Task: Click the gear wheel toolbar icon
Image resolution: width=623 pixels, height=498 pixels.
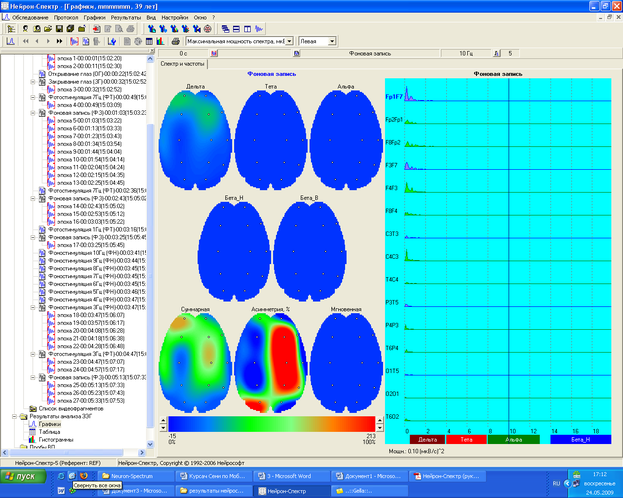Action: (138, 41)
